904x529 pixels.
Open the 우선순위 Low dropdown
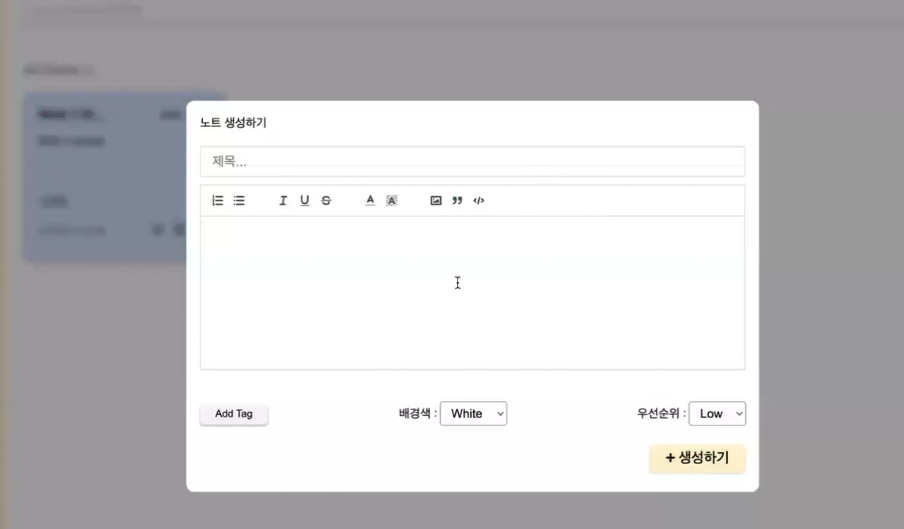point(717,414)
